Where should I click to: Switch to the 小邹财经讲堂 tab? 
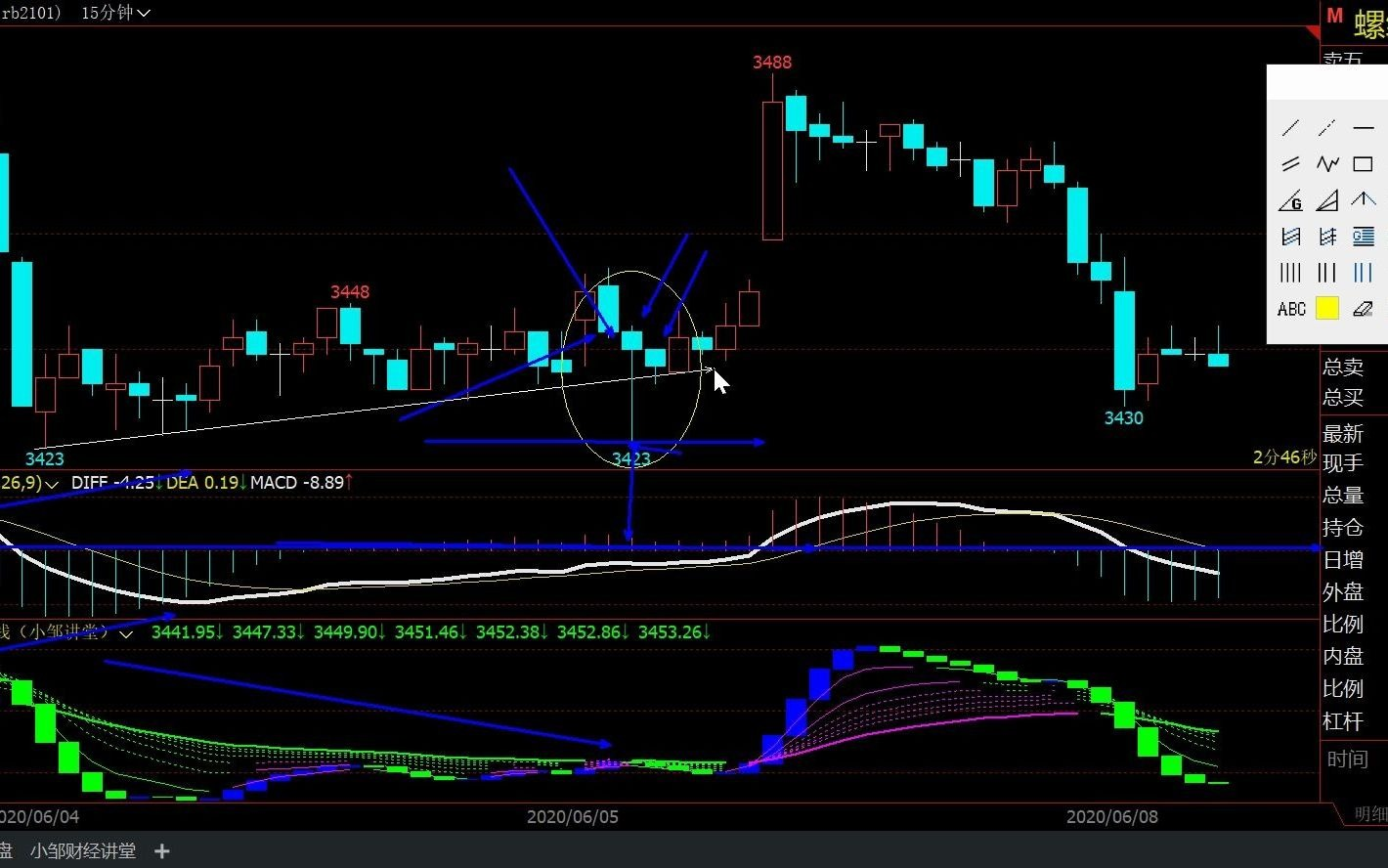[x=83, y=851]
